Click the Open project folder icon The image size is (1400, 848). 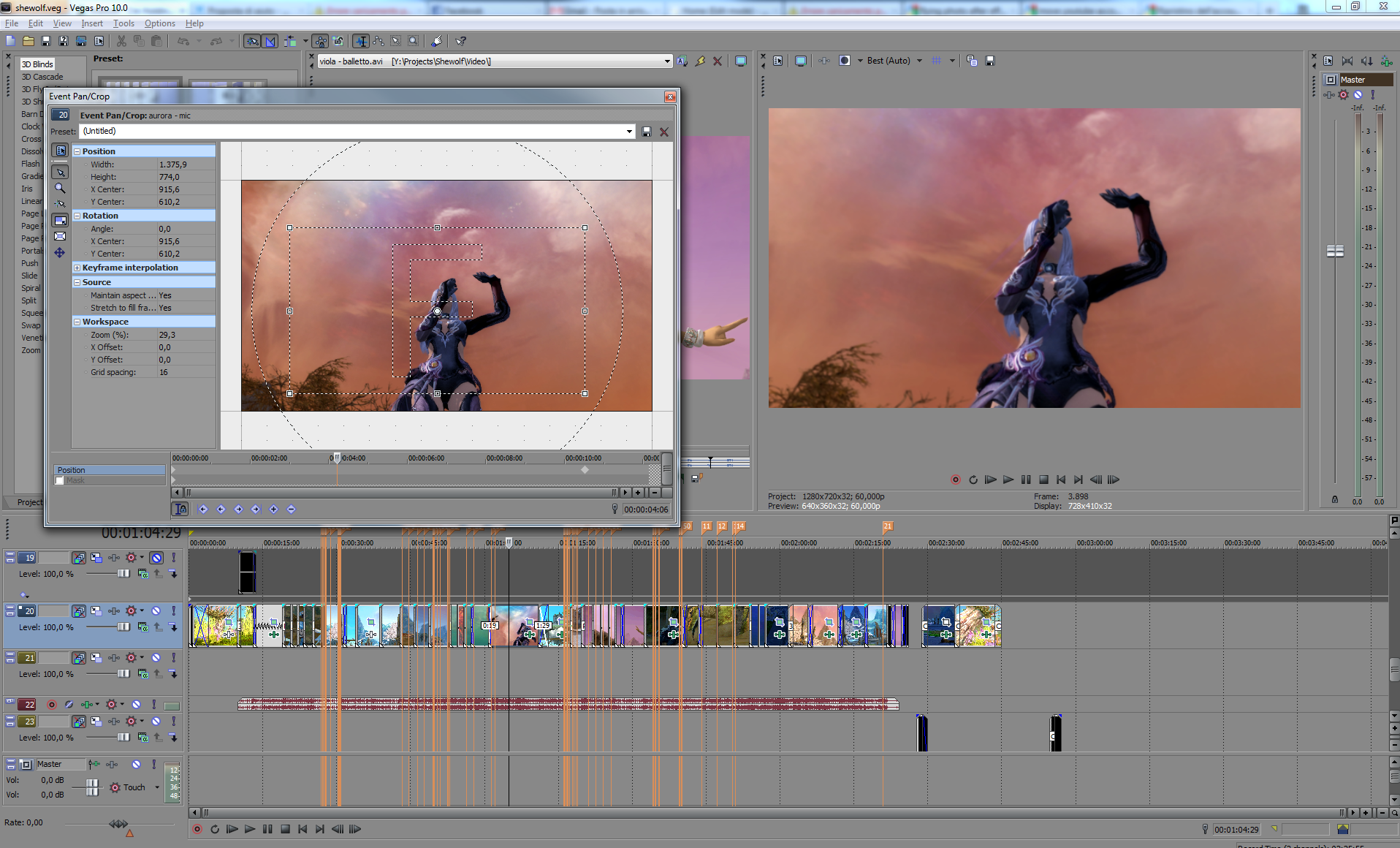tap(28, 41)
